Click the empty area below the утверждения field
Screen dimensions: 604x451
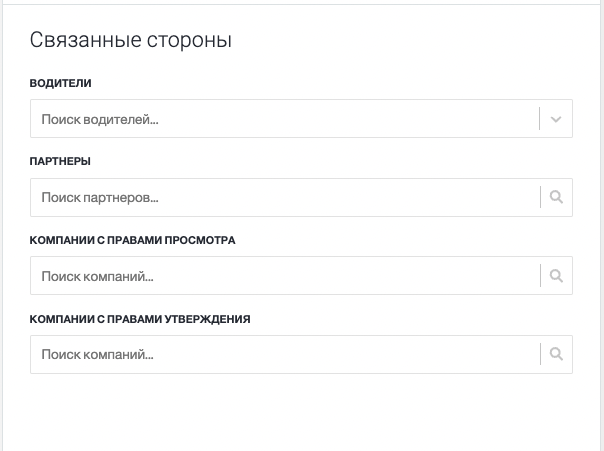301,412
